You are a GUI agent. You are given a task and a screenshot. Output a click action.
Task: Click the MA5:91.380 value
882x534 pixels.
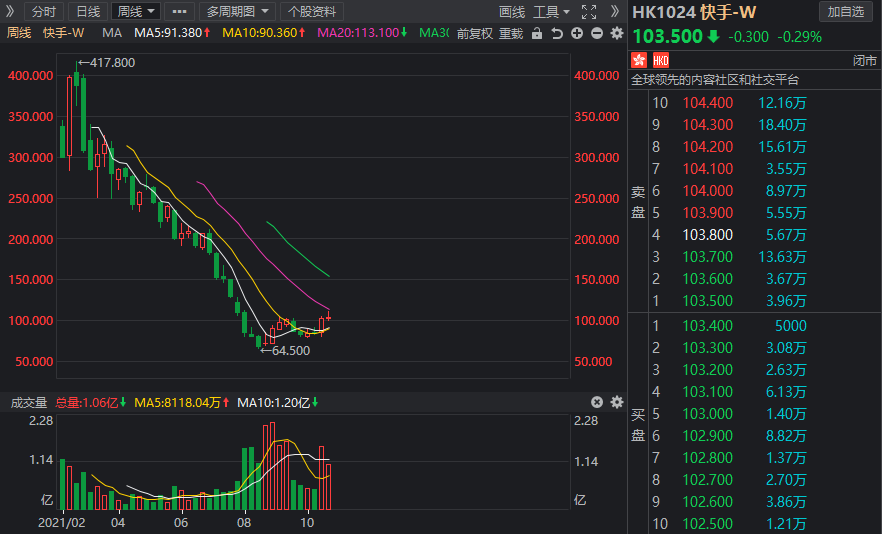(x=172, y=33)
